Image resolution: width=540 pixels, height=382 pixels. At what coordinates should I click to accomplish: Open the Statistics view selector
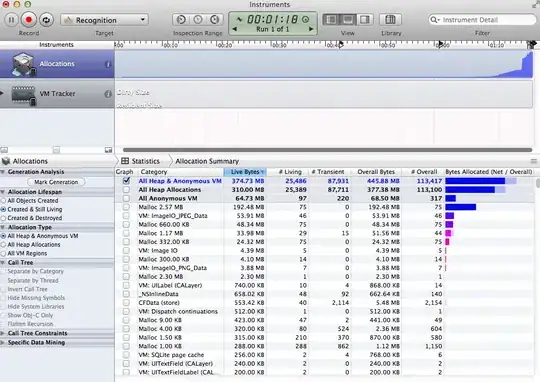[x=141, y=161]
